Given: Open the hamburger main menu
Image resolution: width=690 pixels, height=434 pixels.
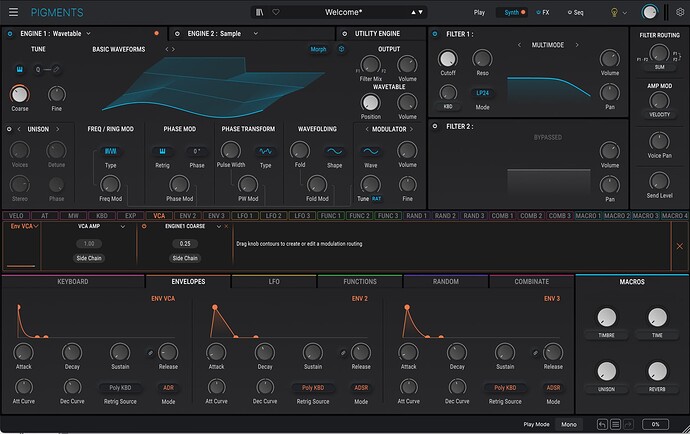Looking at the screenshot, I should pos(14,12).
